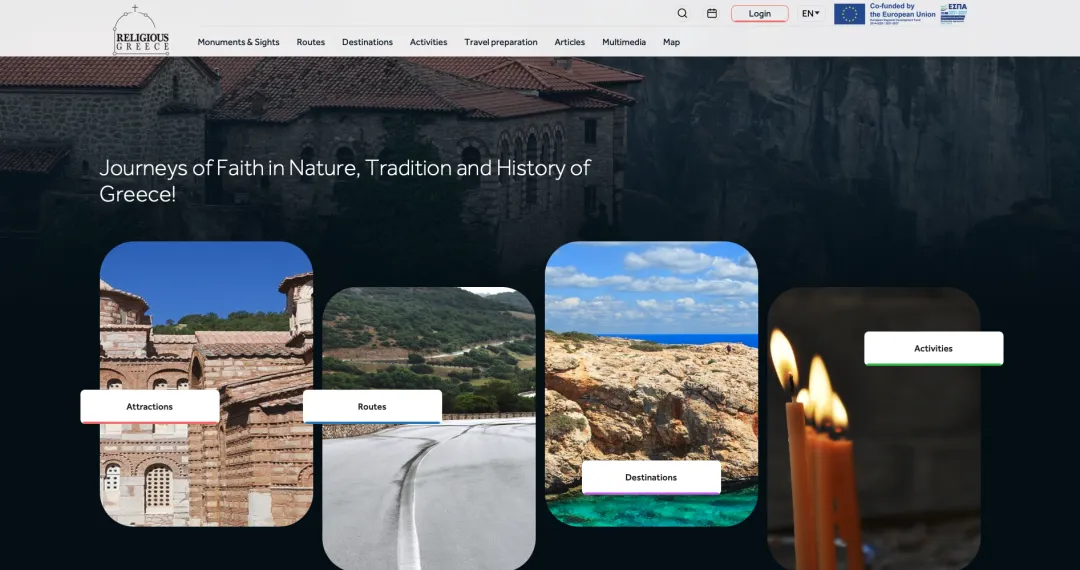
Task: Open Multimedia from the top menu
Action: point(623,42)
